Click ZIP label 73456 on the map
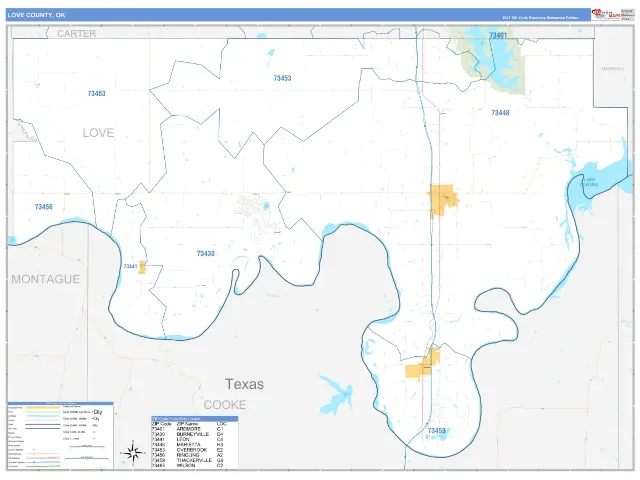The width and height of the screenshot is (640, 480). [44, 207]
